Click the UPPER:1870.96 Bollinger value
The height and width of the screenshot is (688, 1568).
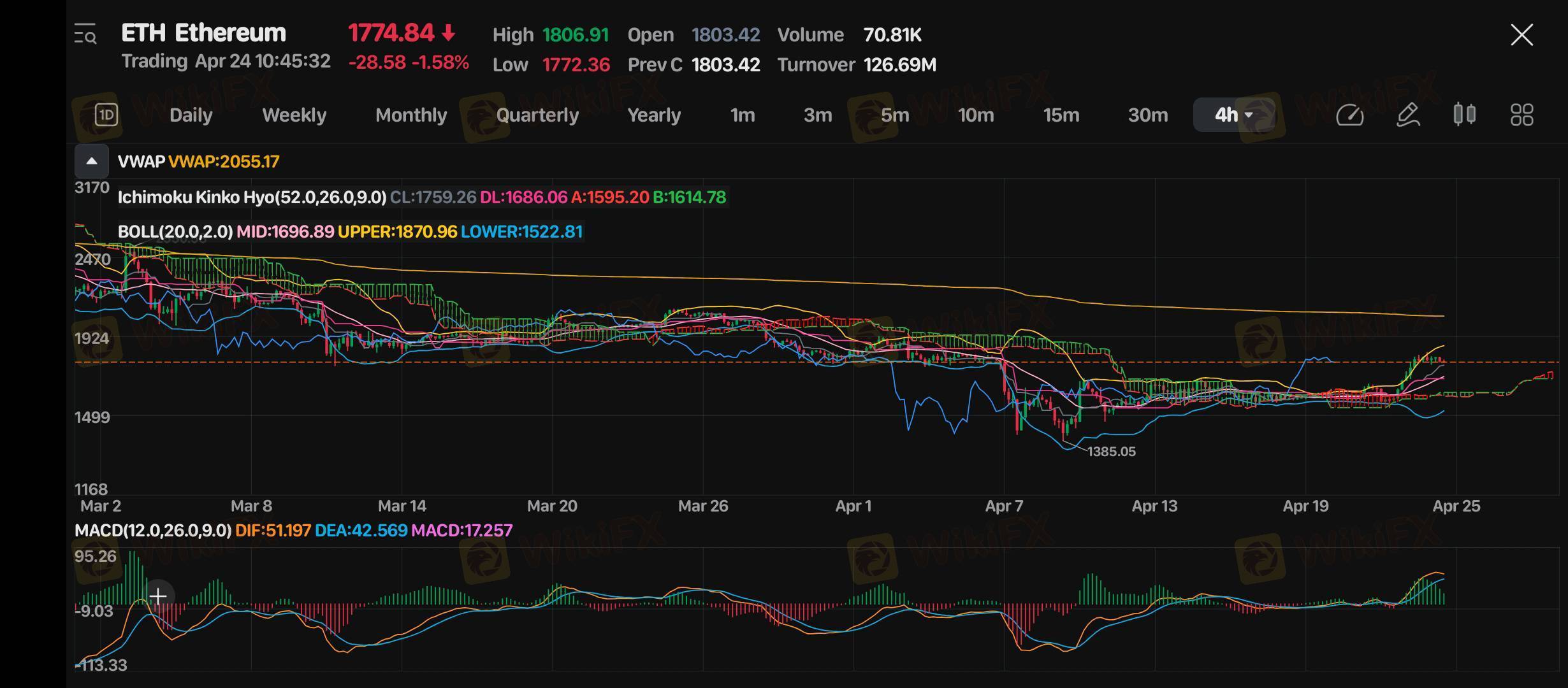[397, 231]
